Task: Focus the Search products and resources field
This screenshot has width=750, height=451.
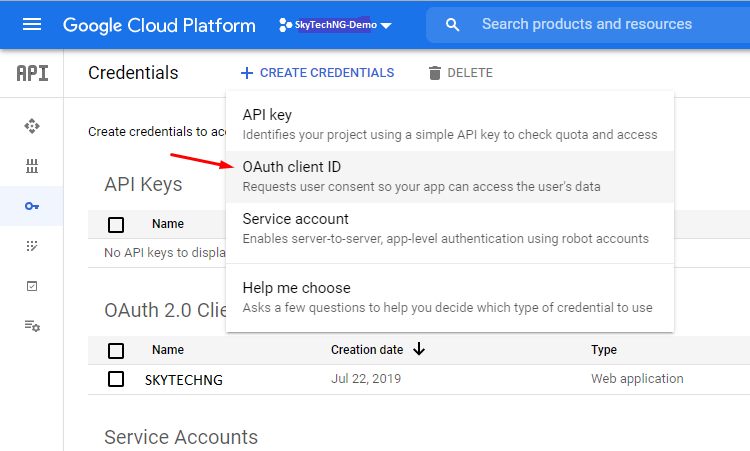Action: pyautogui.click(x=600, y=25)
